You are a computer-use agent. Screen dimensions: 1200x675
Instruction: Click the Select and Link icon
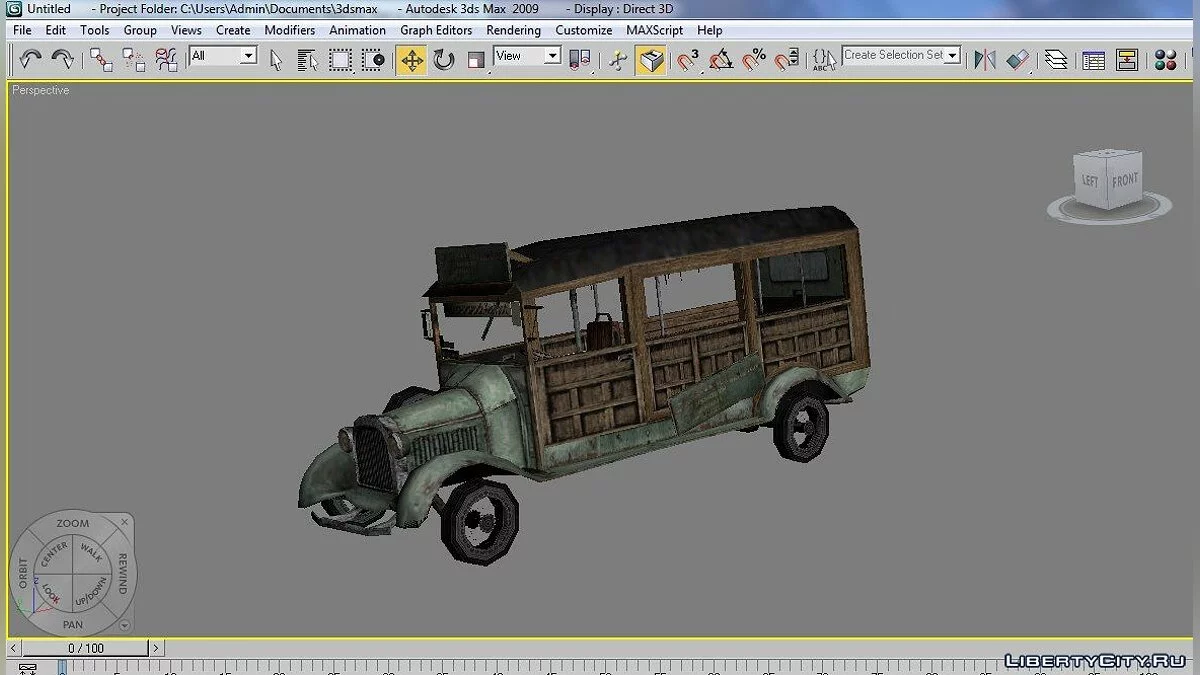(x=101, y=60)
